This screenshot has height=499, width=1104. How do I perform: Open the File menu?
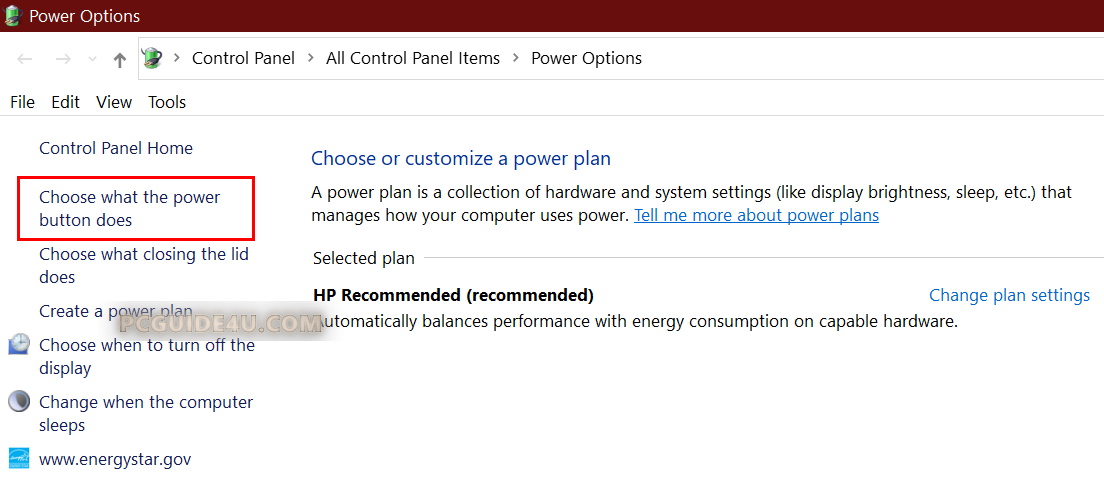pyautogui.click(x=22, y=102)
